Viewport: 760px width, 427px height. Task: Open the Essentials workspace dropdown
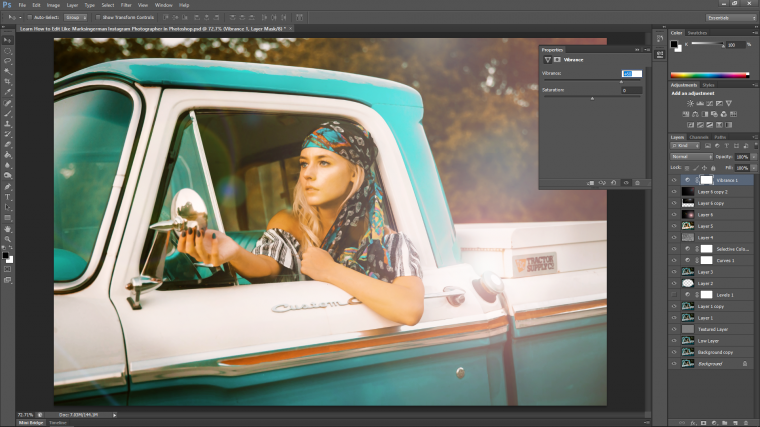pyautogui.click(x=731, y=17)
